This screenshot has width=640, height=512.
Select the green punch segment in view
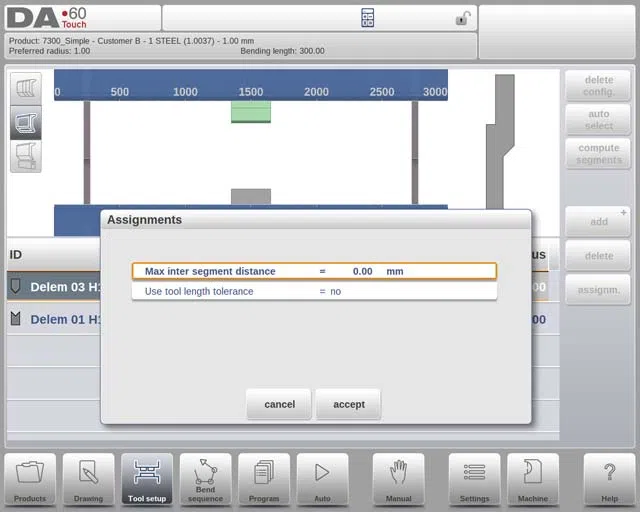point(251,111)
